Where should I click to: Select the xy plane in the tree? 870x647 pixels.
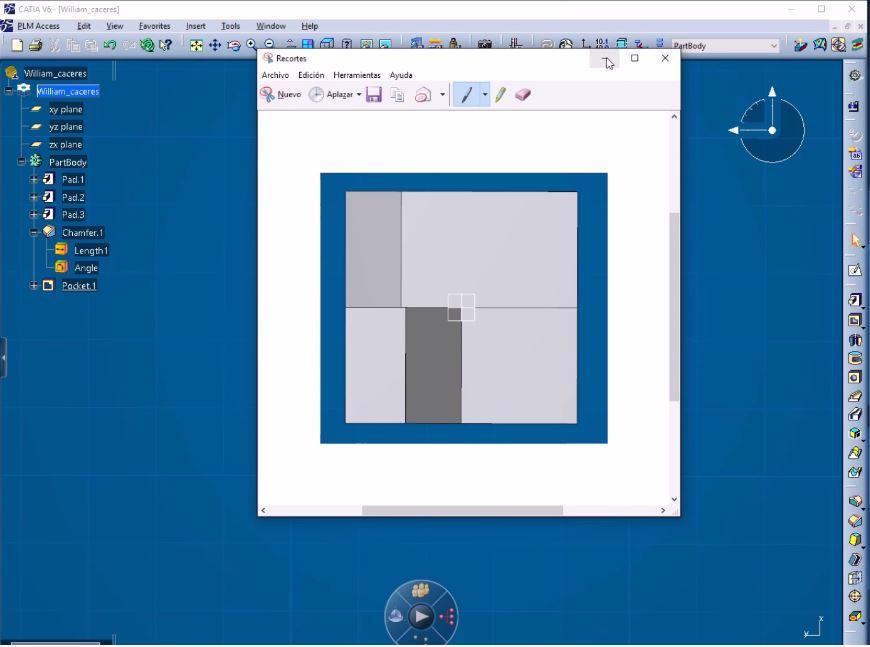(x=66, y=109)
